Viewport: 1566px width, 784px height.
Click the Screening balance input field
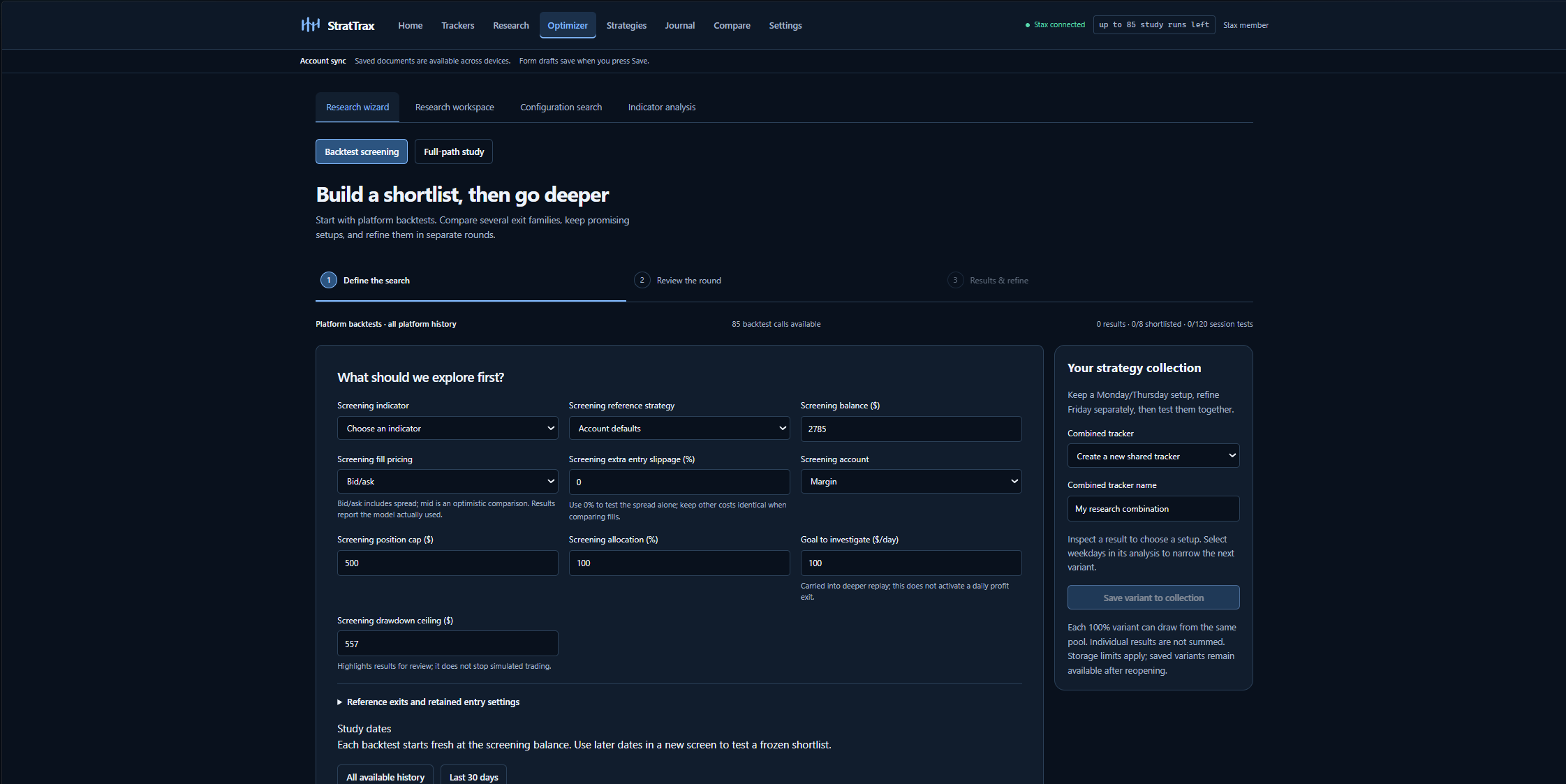(x=911, y=429)
